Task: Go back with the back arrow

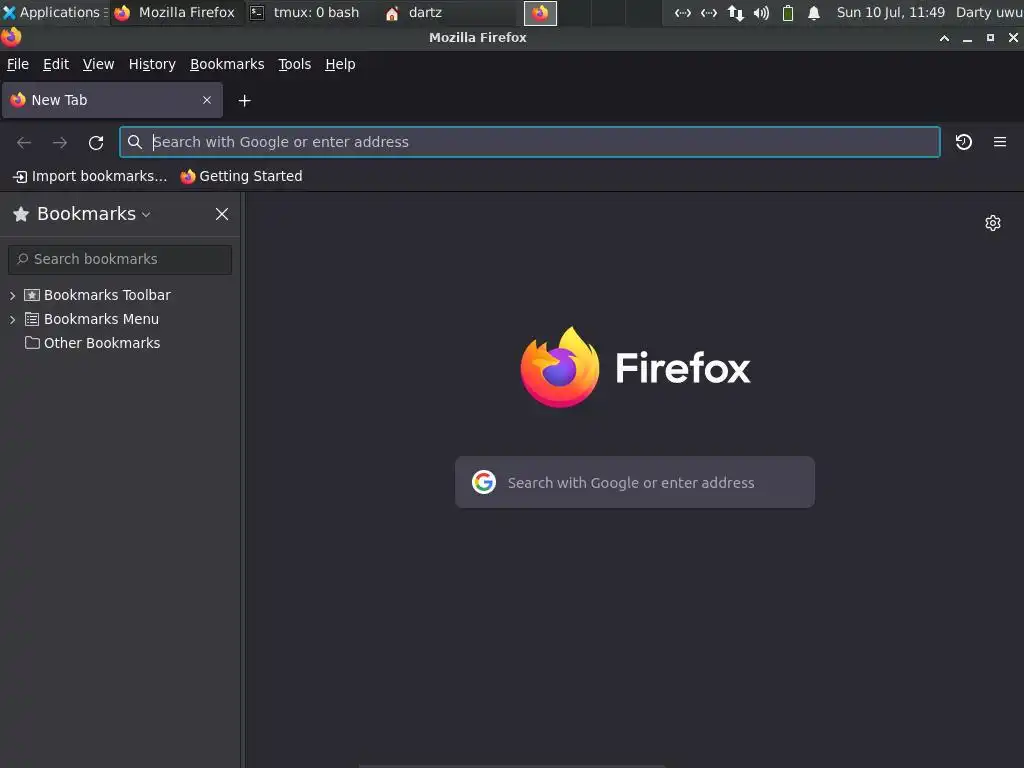Action: click(24, 142)
